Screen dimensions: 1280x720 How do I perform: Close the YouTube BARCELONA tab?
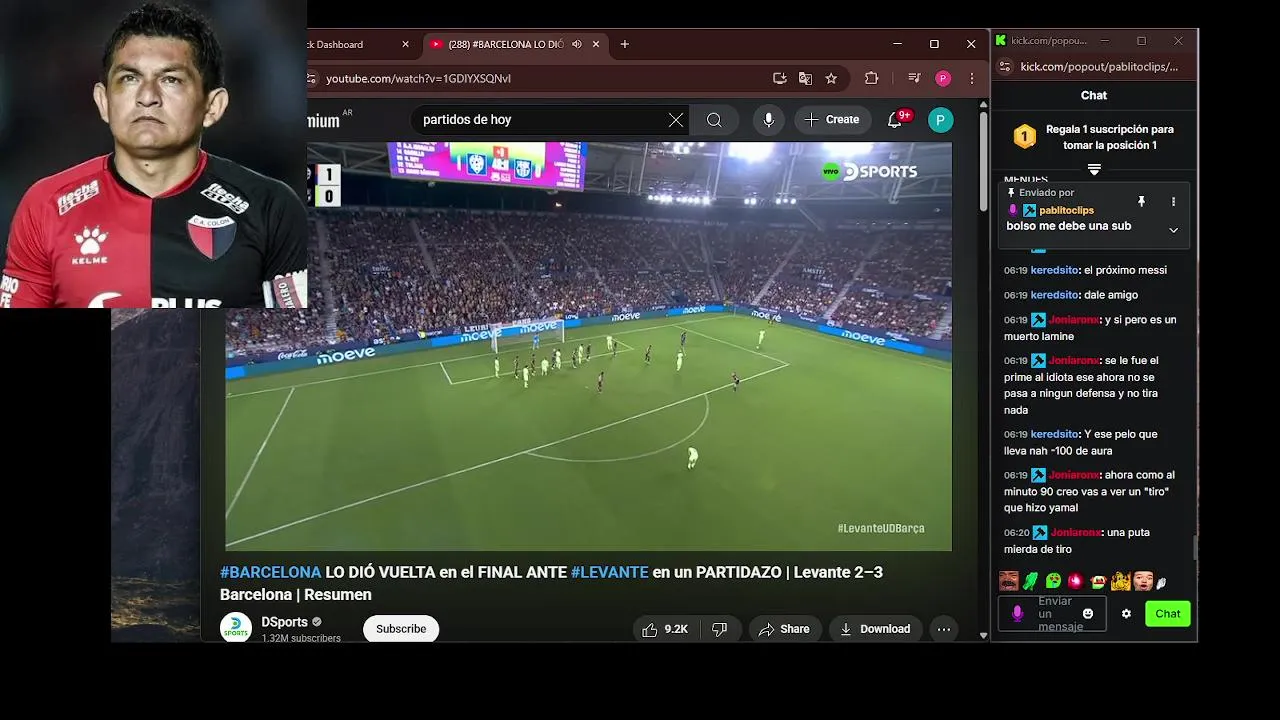click(x=596, y=44)
